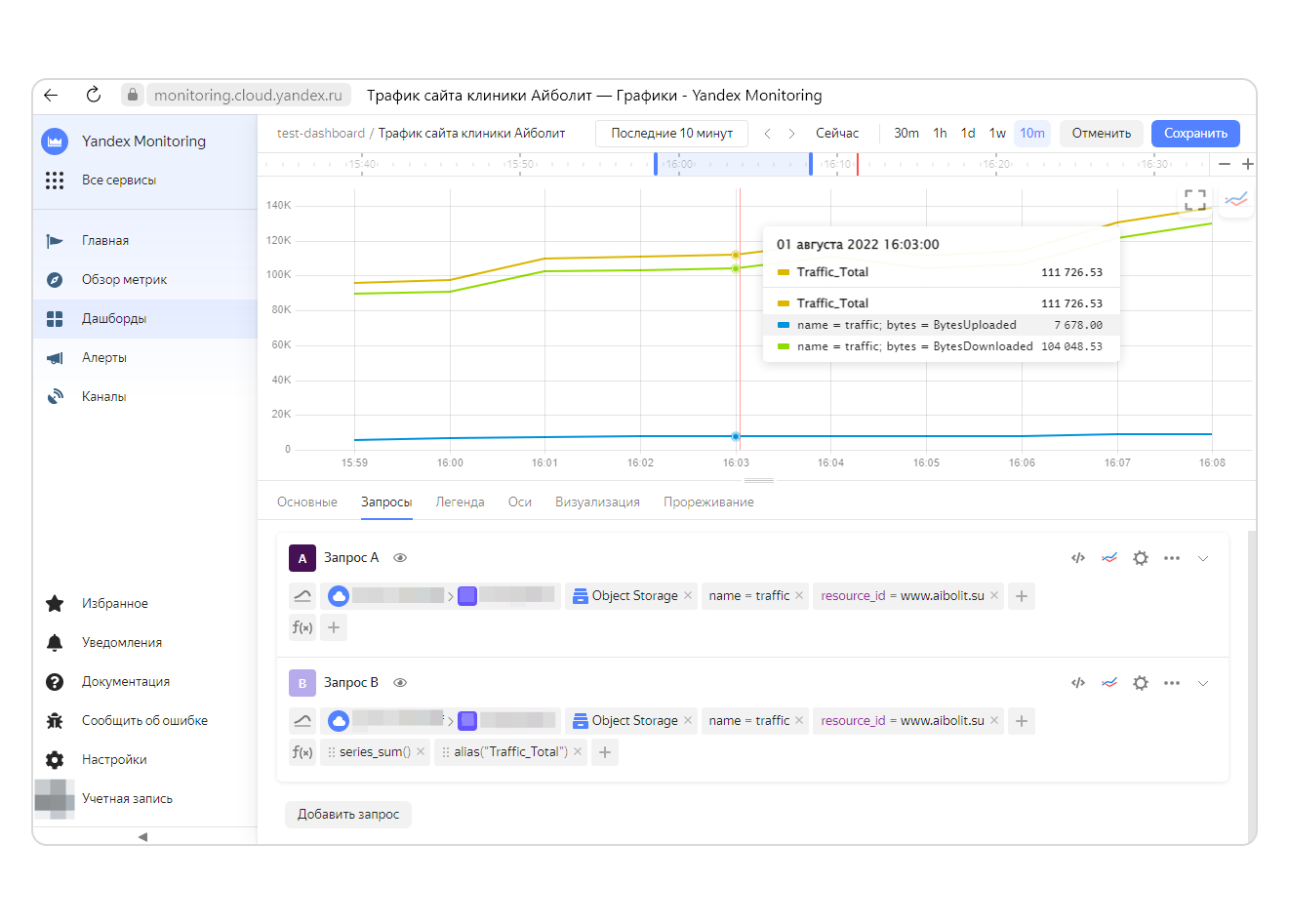Click the Отменить button

[1102, 134]
